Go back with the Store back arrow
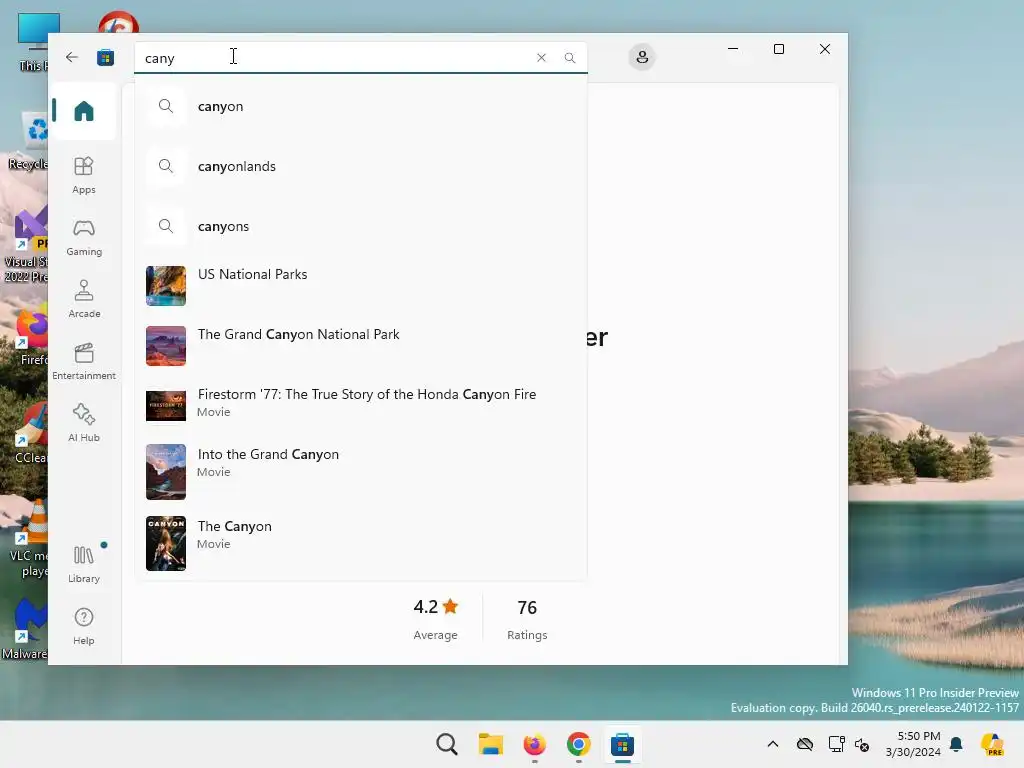The image size is (1024, 768). [72, 57]
